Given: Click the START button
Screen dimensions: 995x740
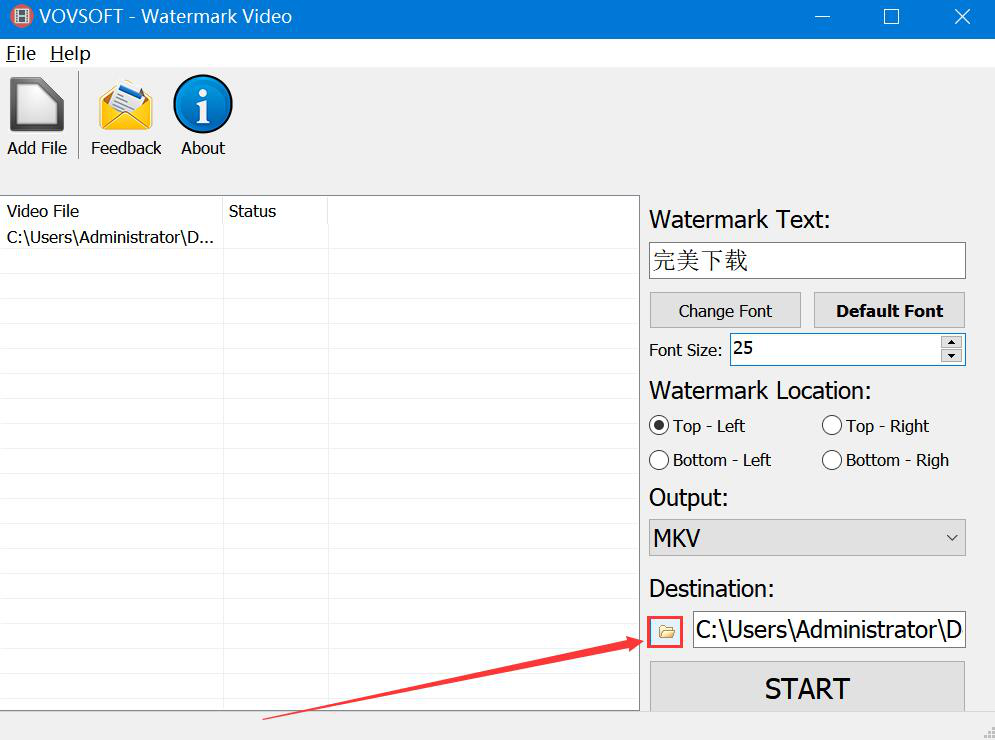Looking at the screenshot, I should click(807, 688).
